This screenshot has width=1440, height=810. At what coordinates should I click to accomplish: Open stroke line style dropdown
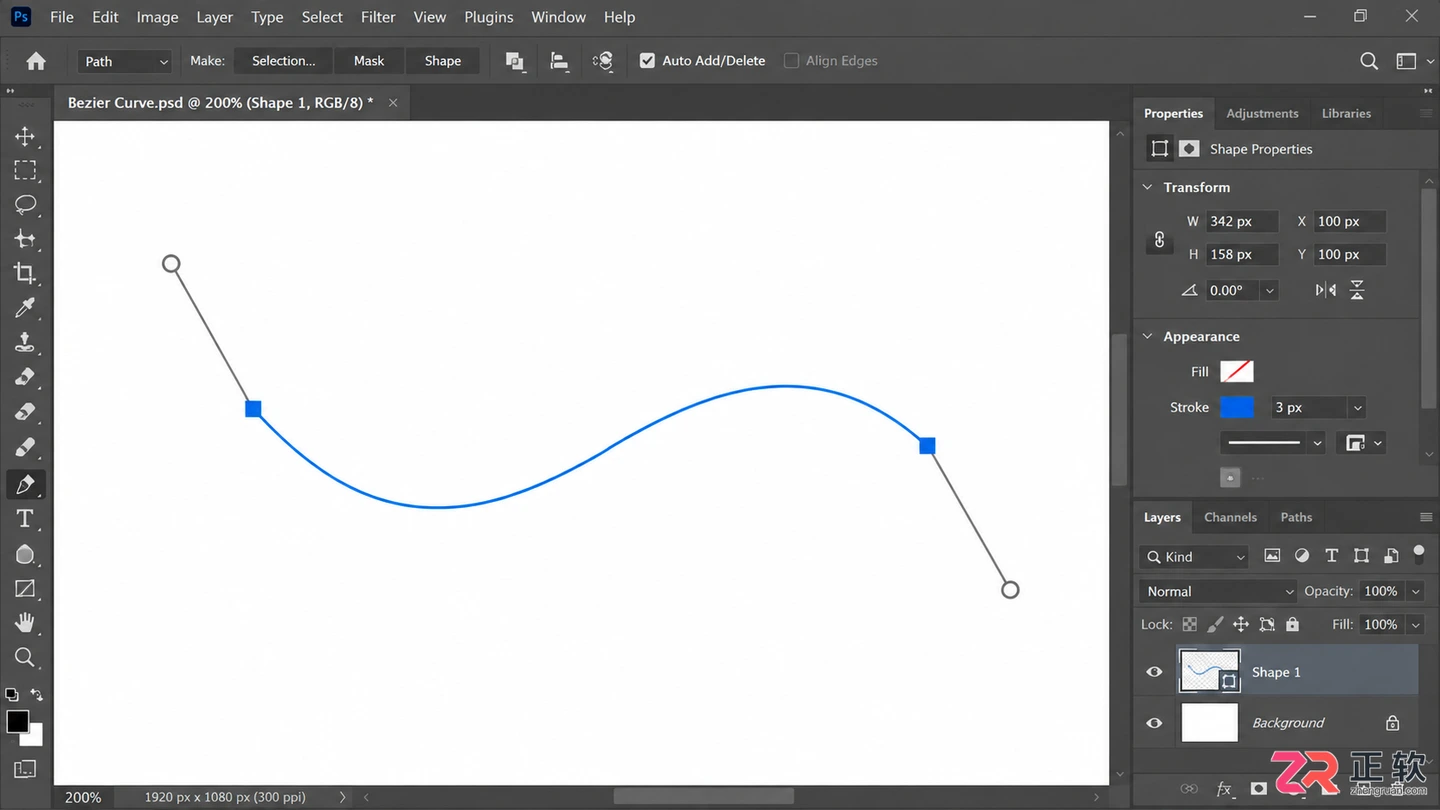[1273, 443]
